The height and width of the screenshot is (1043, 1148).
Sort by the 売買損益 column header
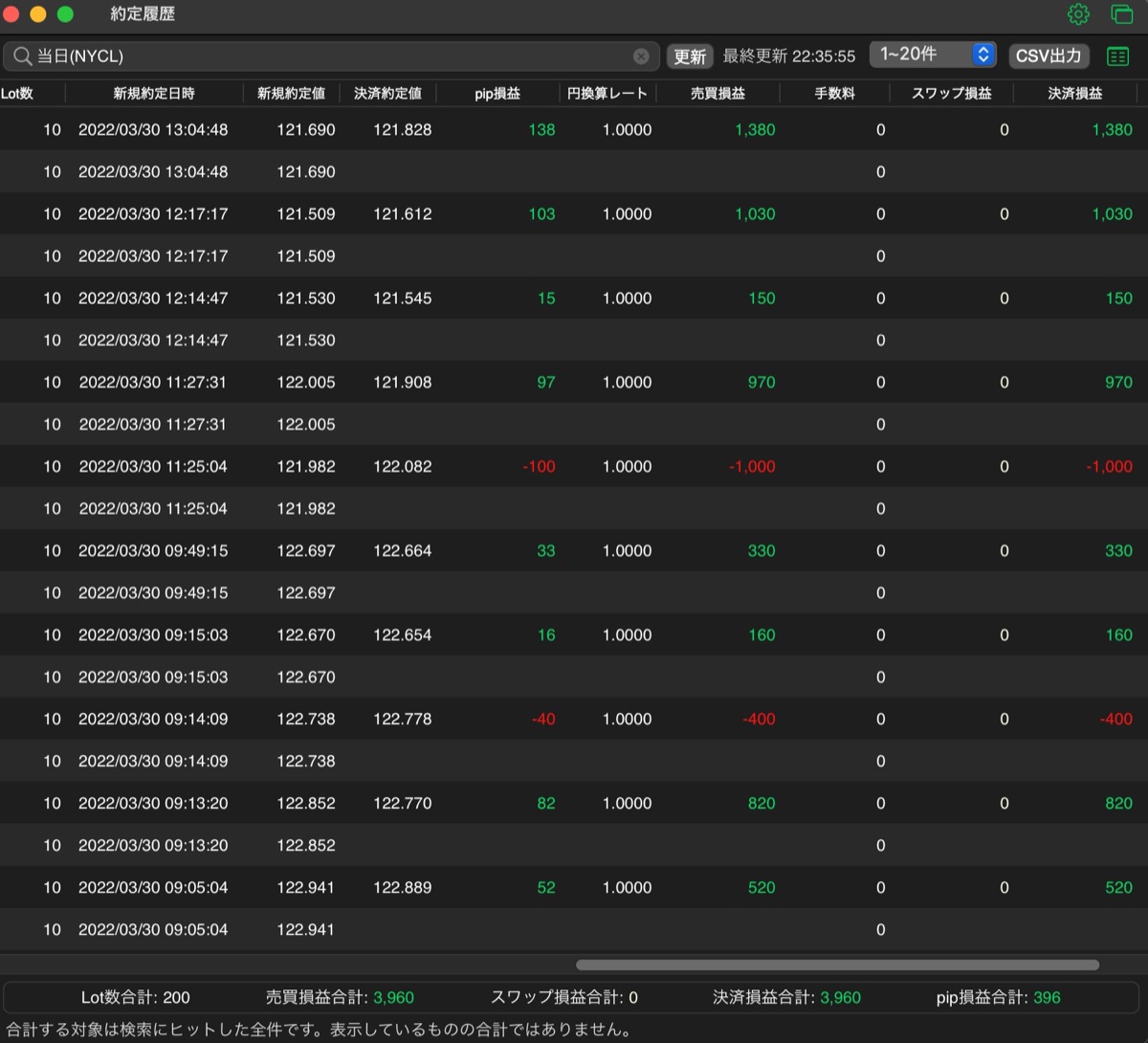point(717,93)
